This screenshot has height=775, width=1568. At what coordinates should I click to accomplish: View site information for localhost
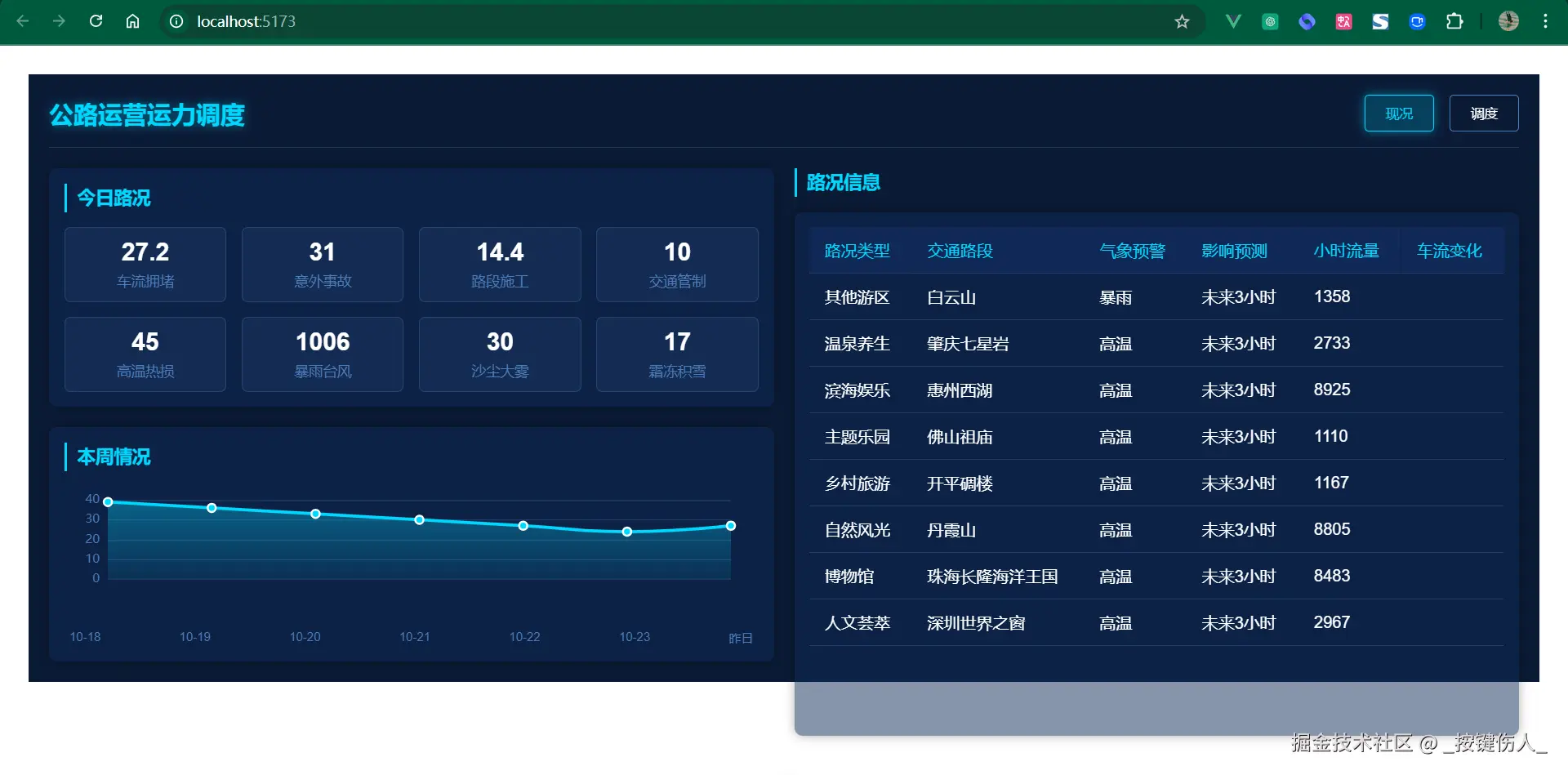coord(176,21)
